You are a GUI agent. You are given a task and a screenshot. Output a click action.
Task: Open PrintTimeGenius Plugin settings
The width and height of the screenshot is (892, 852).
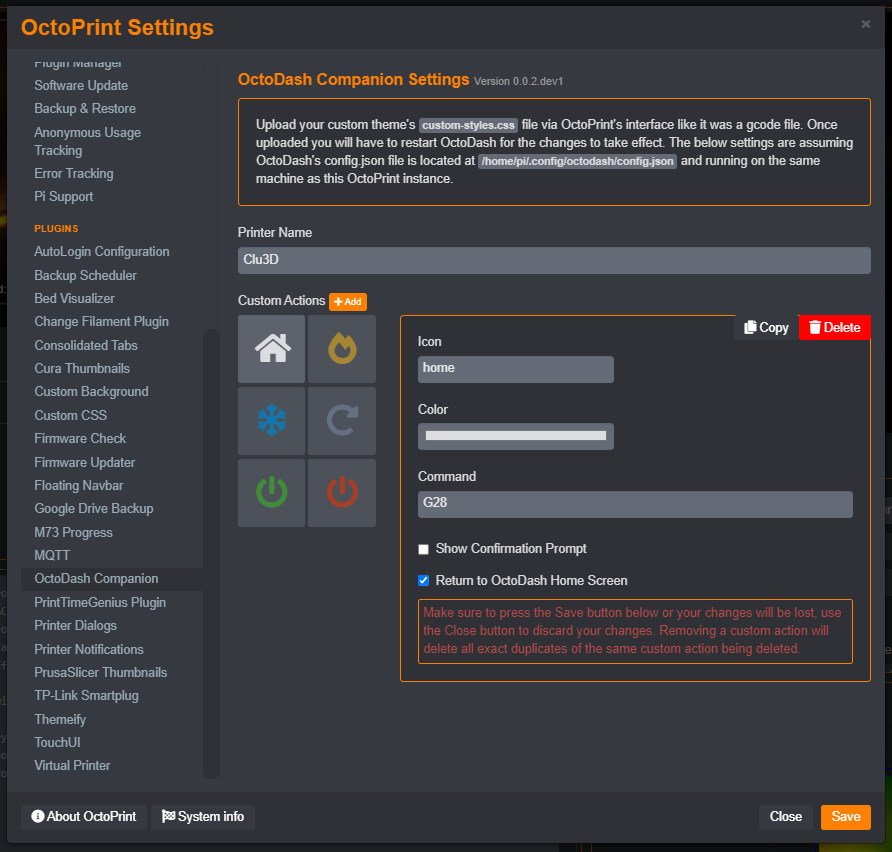(x=100, y=602)
